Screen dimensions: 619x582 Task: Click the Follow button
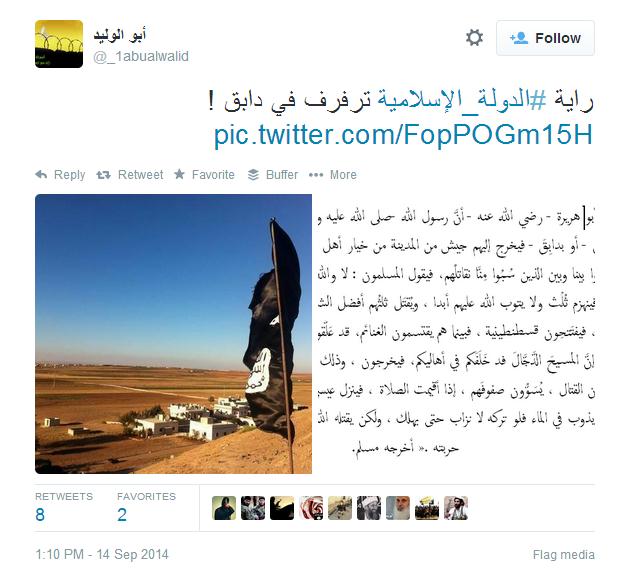point(545,38)
